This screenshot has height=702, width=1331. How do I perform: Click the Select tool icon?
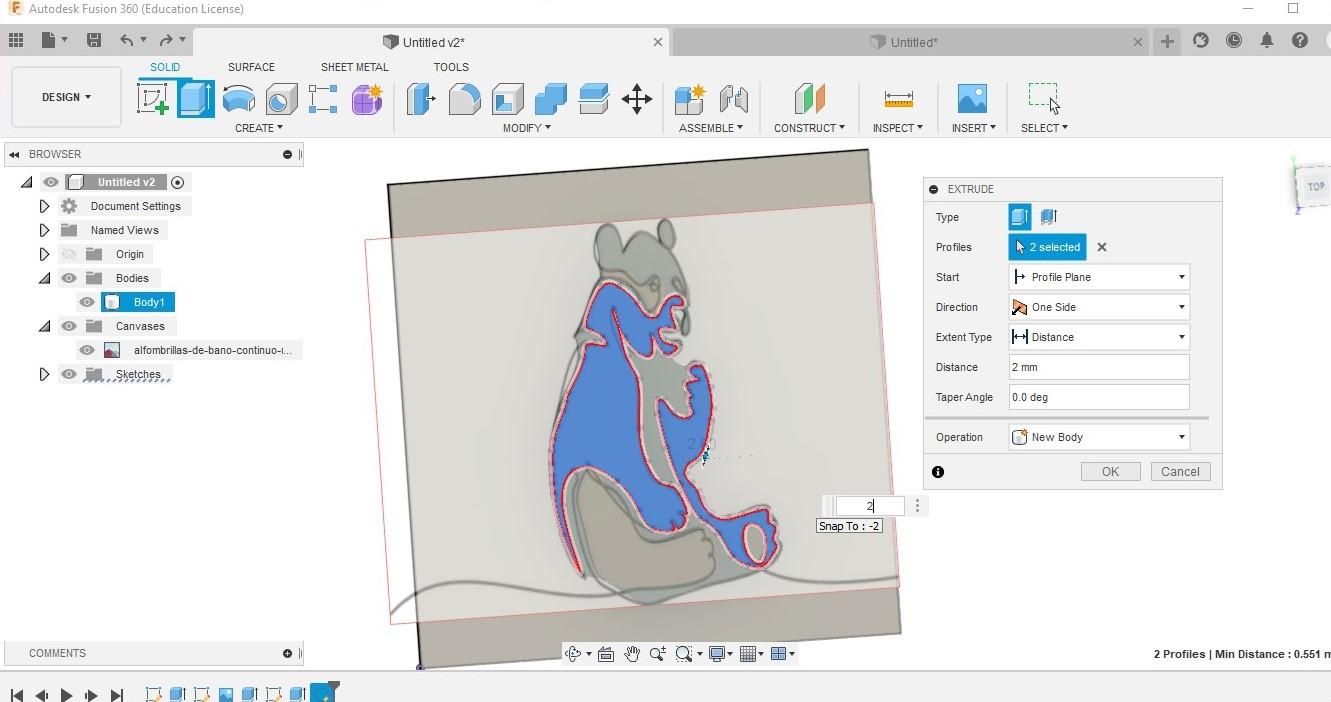click(x=1044, y=98)
